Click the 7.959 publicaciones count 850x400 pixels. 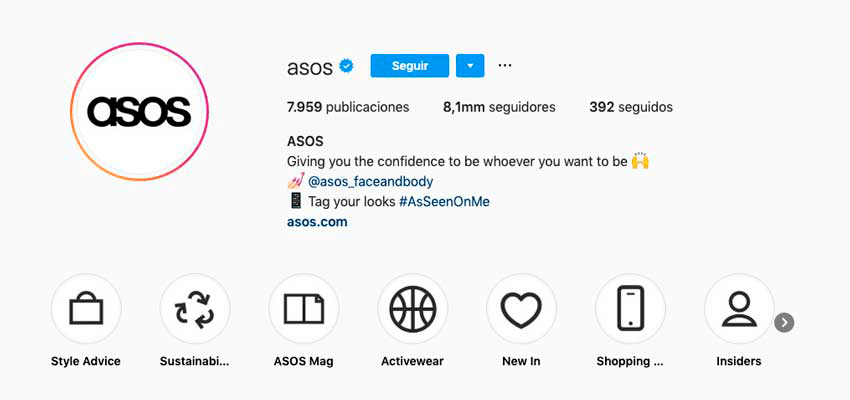pos(348,107)
